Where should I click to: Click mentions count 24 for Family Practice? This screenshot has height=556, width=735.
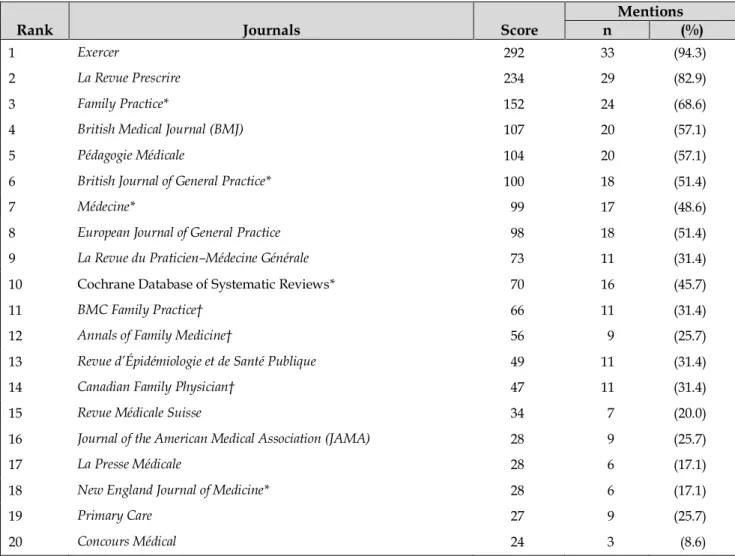608,104
